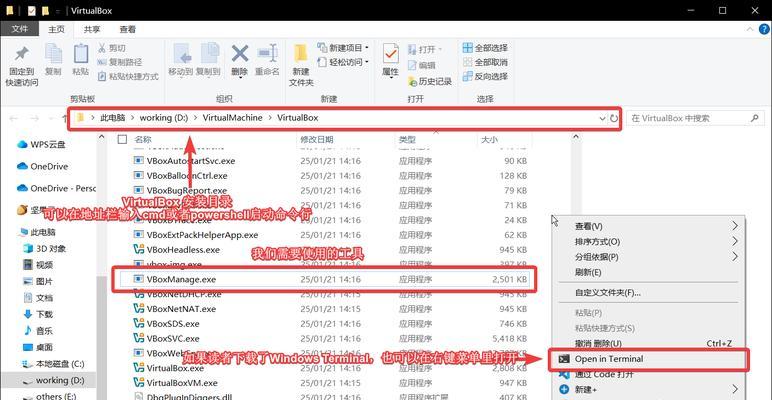This screenshot has height=400, width=772.
Task: Click Paste shortcut (粘贴快捷方式)
Action: click(x=128, y=76)
